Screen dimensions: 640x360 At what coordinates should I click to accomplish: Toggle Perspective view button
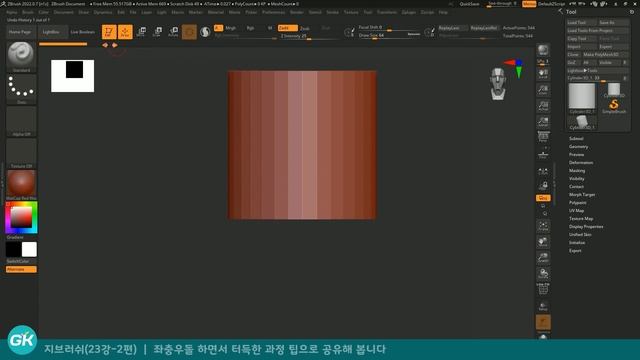click(x=543, y=138)
